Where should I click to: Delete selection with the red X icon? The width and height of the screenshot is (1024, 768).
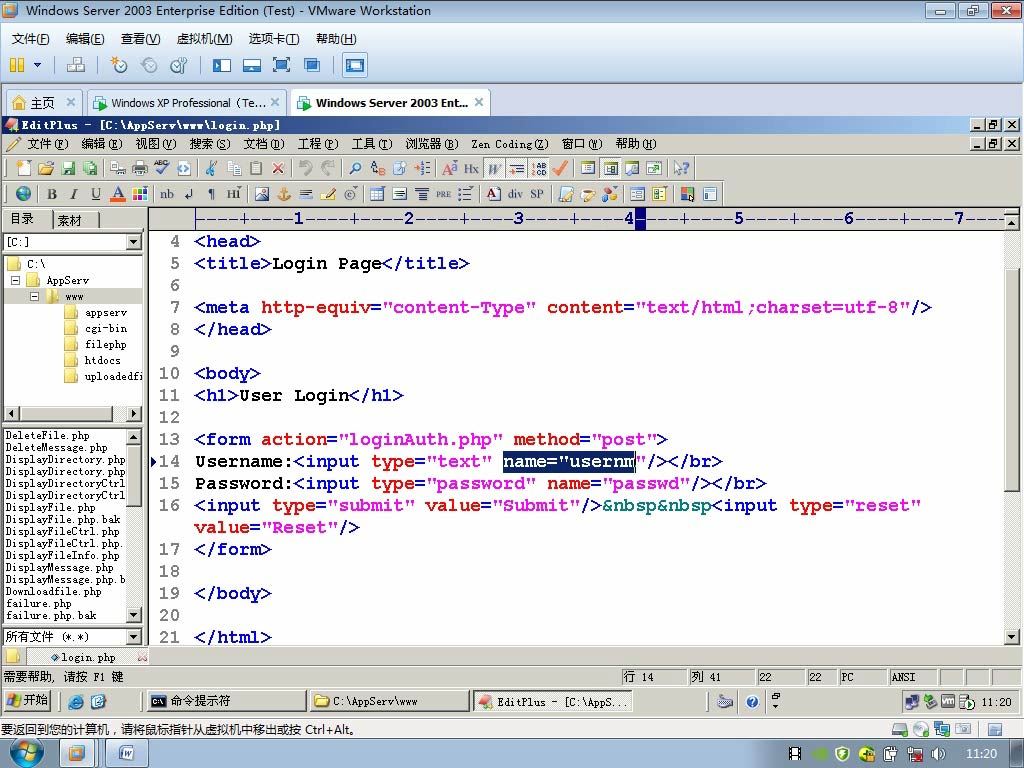click(x=278, y=168)
